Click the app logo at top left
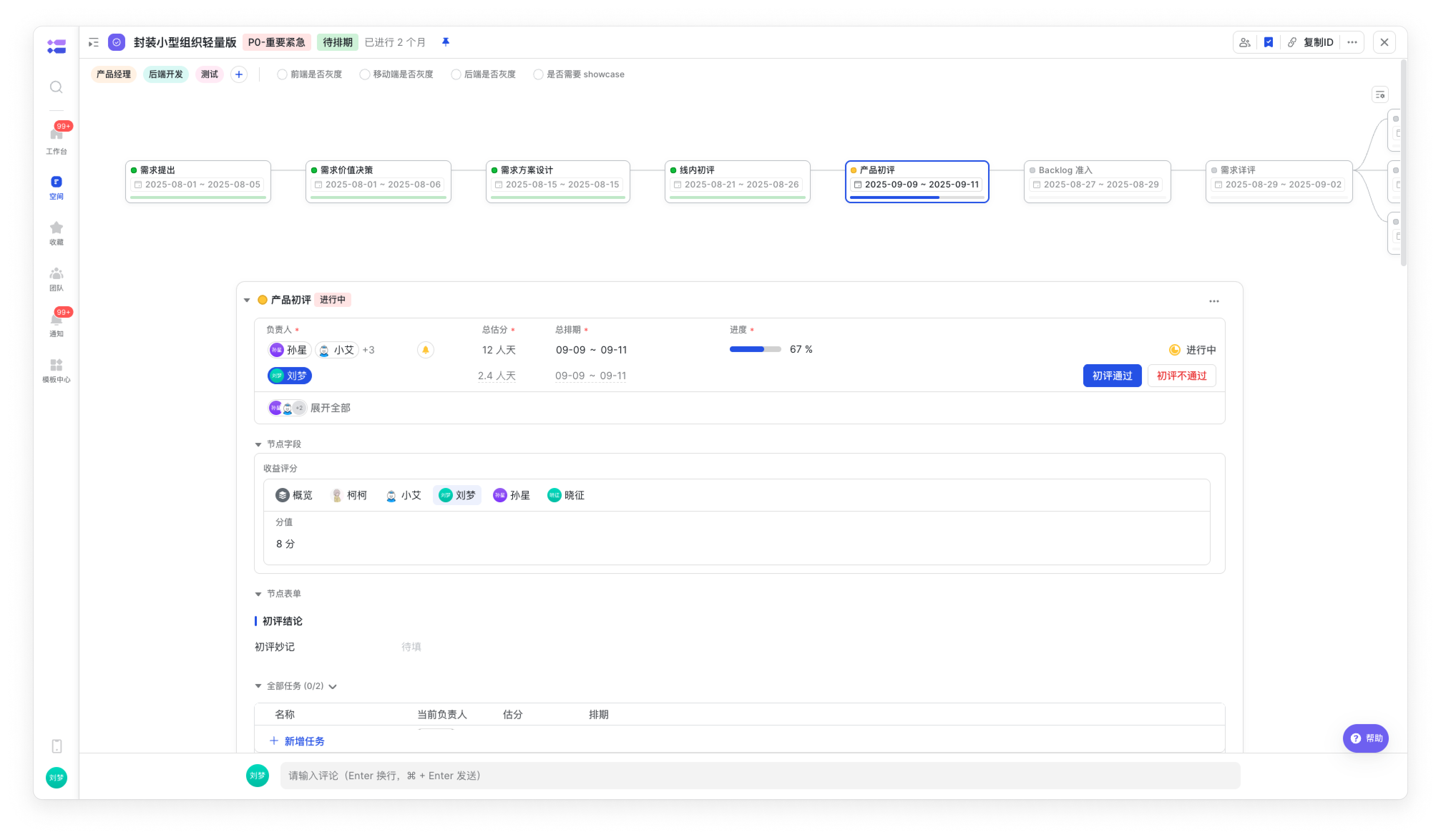 point(56,46)
